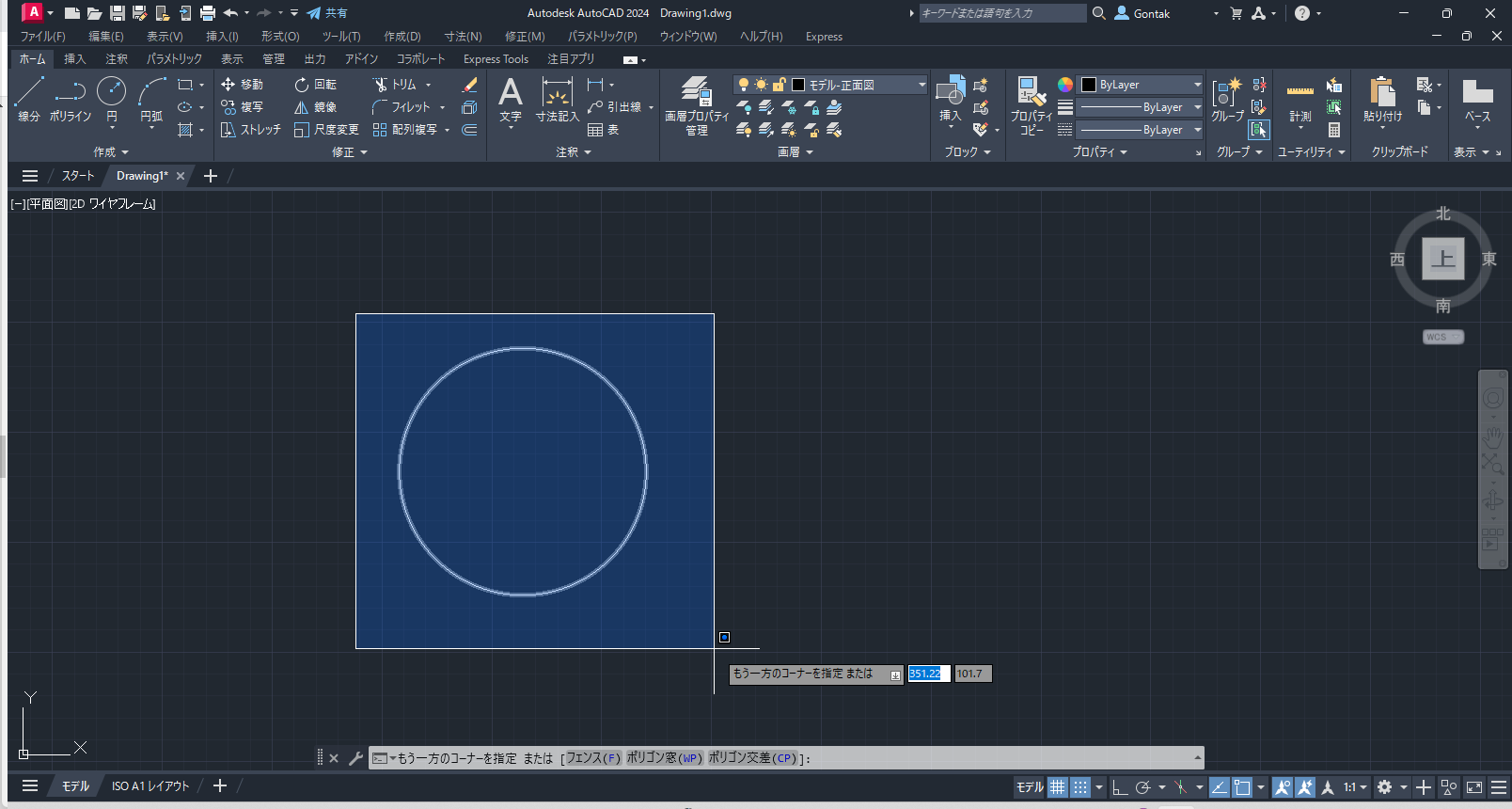The height and width of the screenshot is (809, 1512).
Task: Switch to ISO A1 レイアウト tab
Action: click(x=150, y=786)
